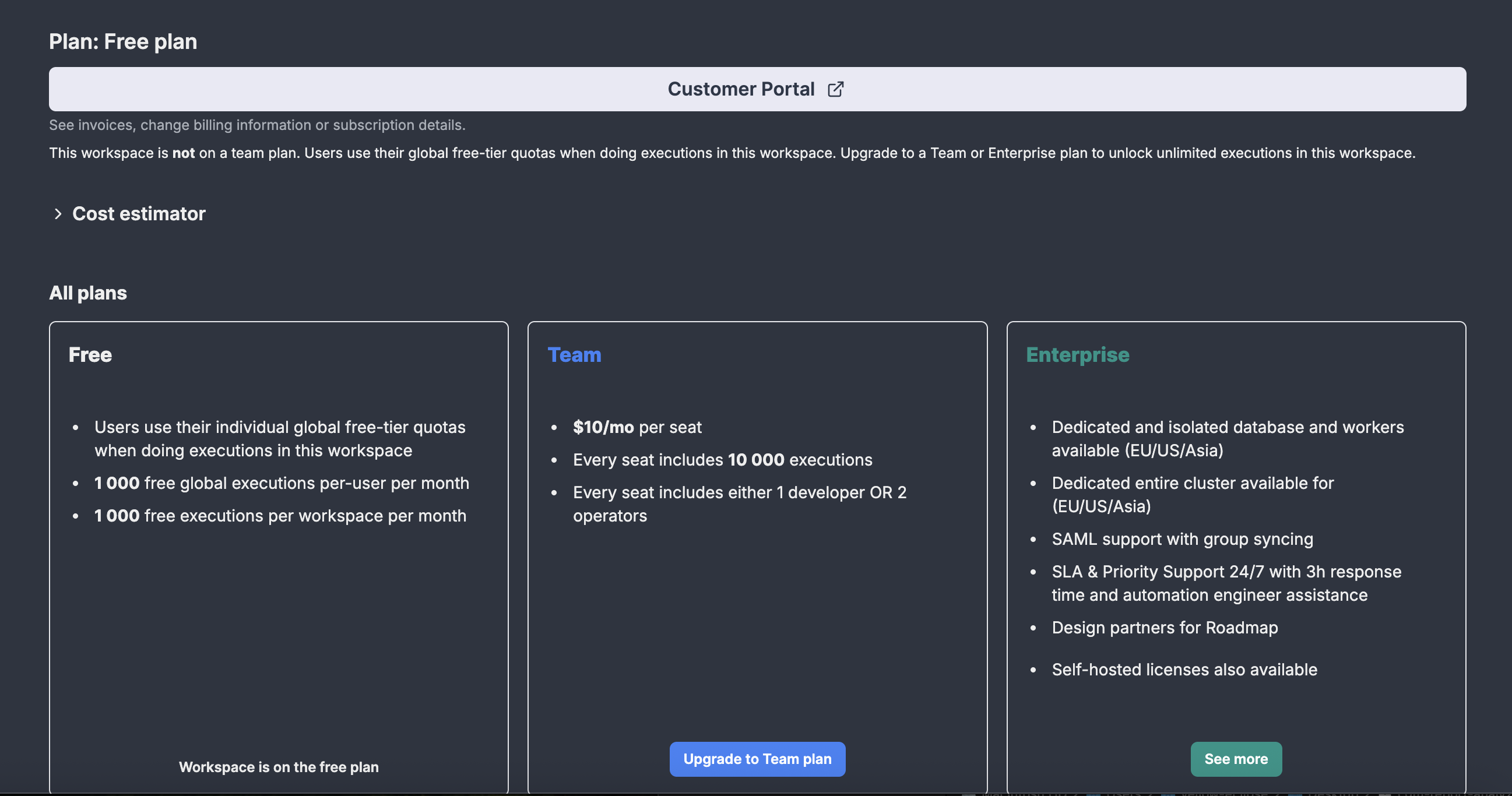Image resolution: width=1512 pixels, height=796 pixels.
Task: Click the $10/mo per seat text
Action: [637, 427]
